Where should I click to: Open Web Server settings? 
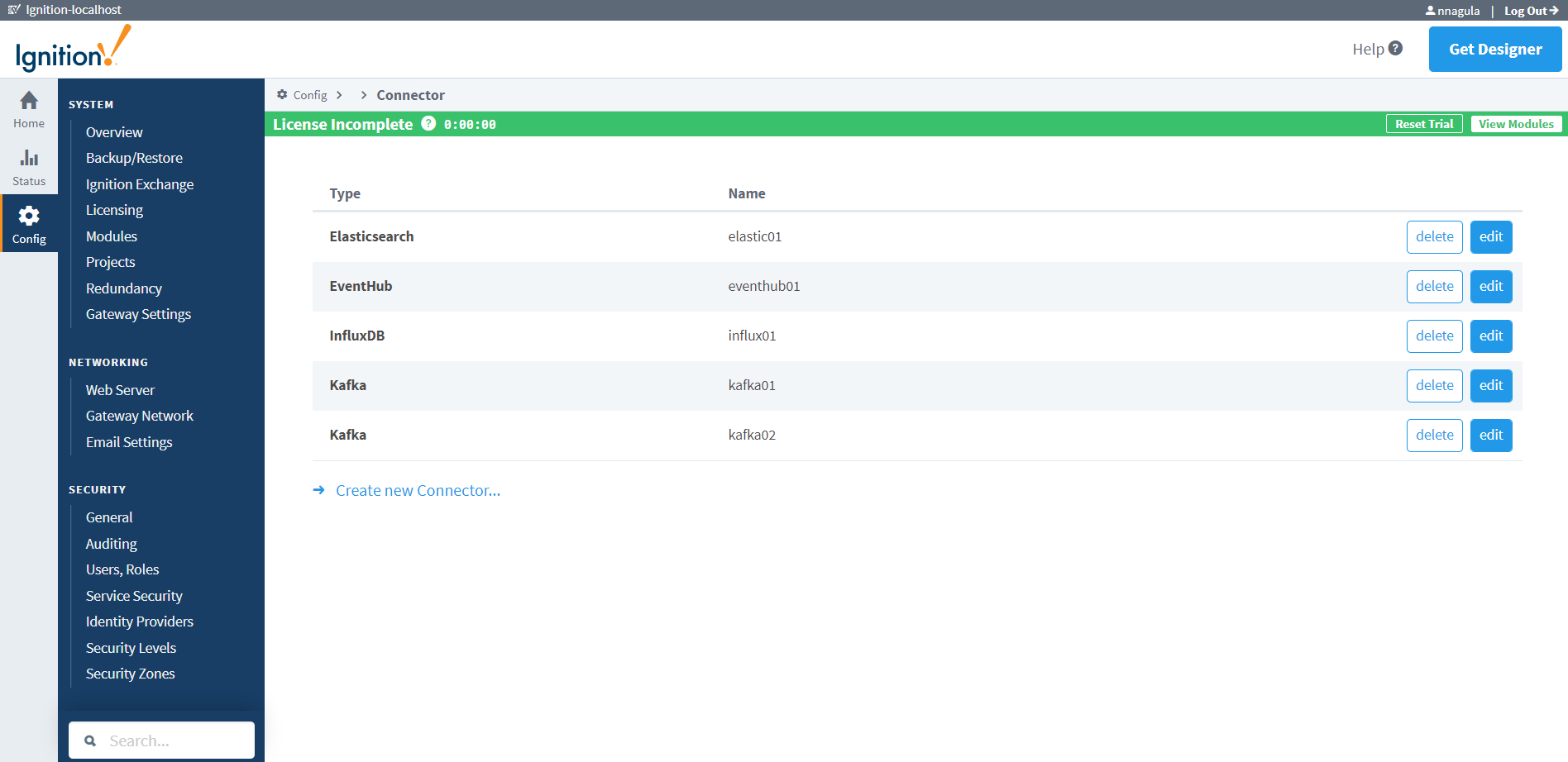click(x=120, y=390)
